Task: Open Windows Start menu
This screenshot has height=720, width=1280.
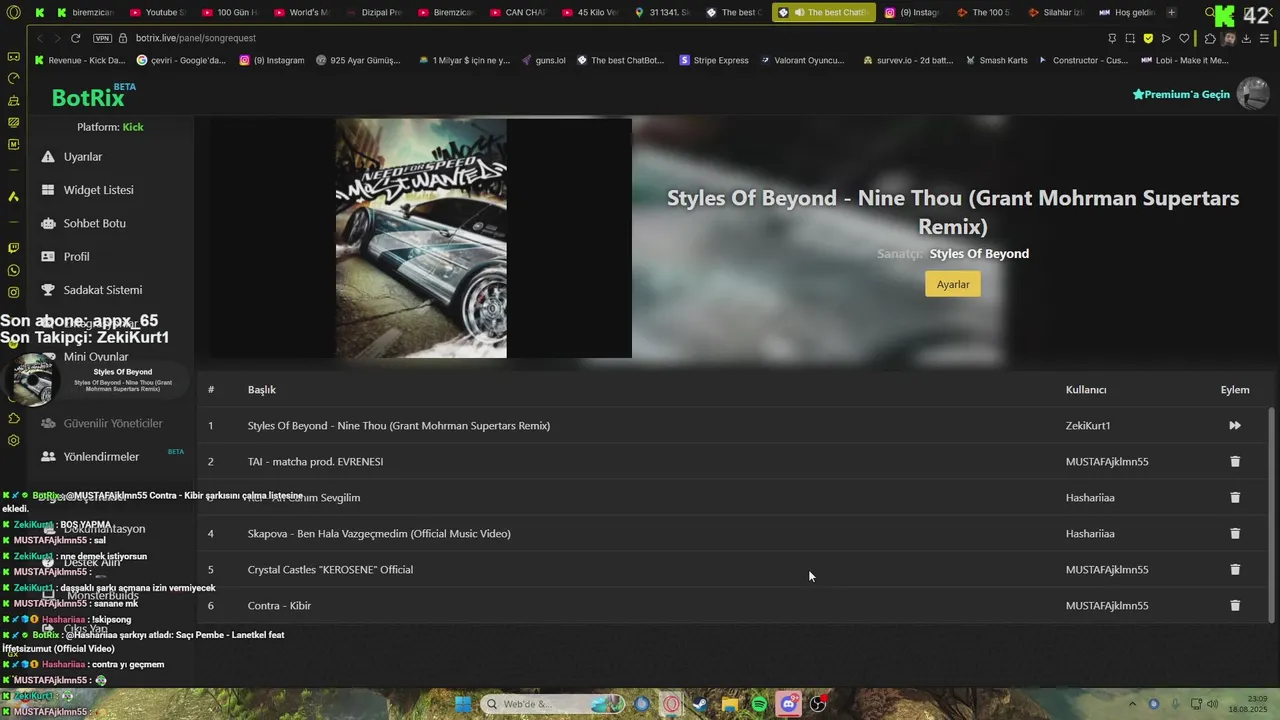Action: point(463,704)
